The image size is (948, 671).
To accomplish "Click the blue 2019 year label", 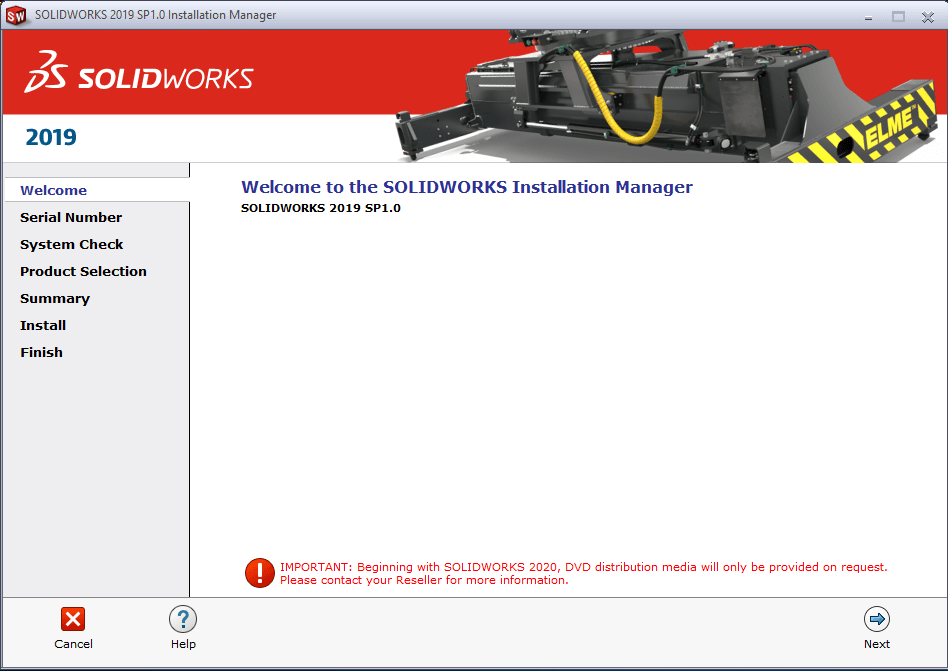I will pos(51,137).
